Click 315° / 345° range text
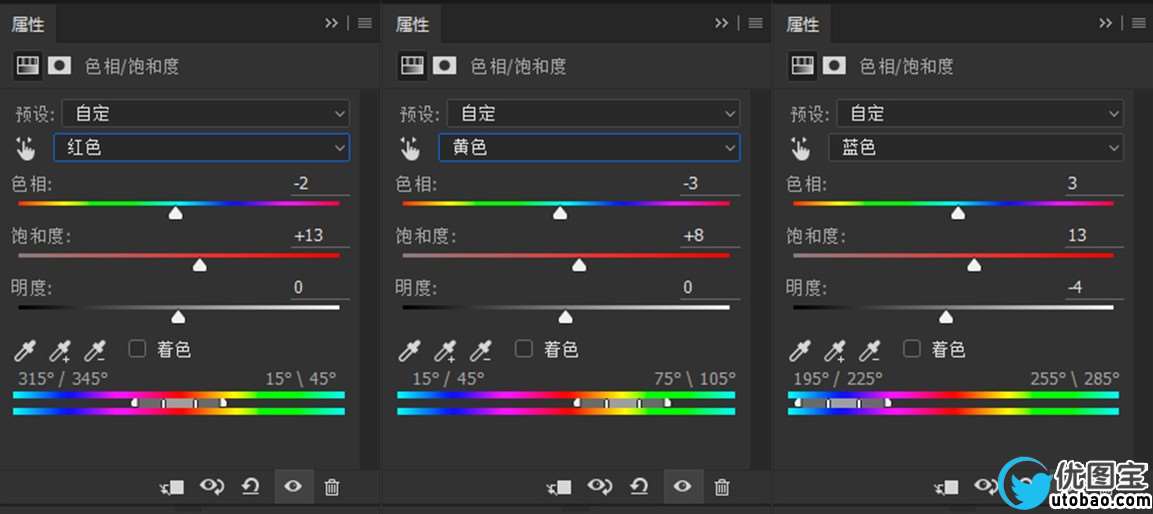Viewport: 1153px width, 514px height. tap(63, 379)
